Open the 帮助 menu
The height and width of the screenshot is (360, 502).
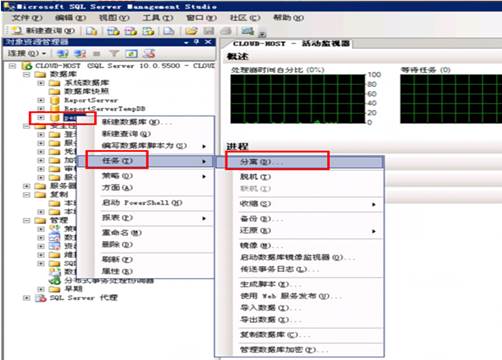coord(288,17)
